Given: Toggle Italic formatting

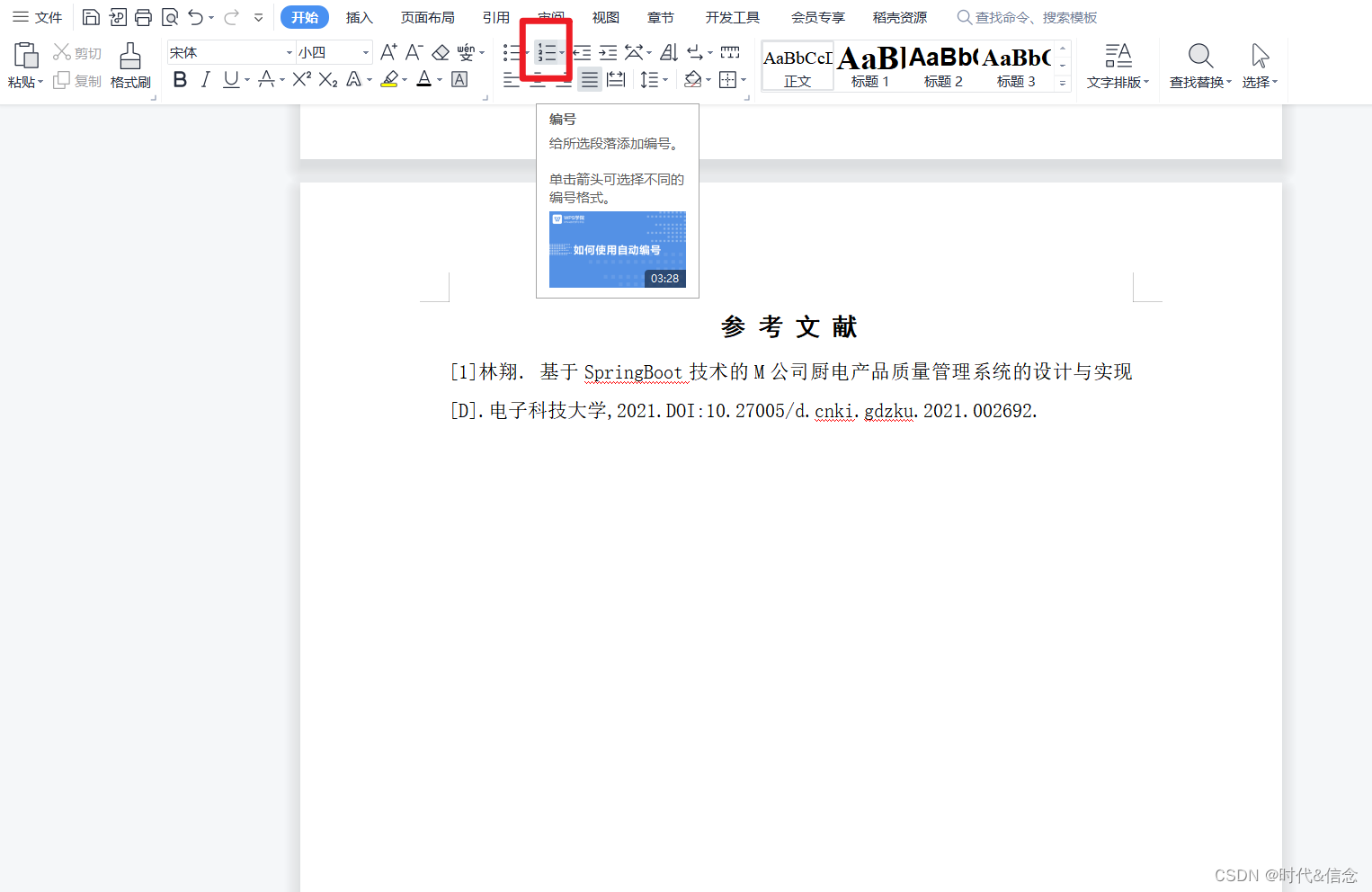Looking at the screenshot, I should [205, 79].
